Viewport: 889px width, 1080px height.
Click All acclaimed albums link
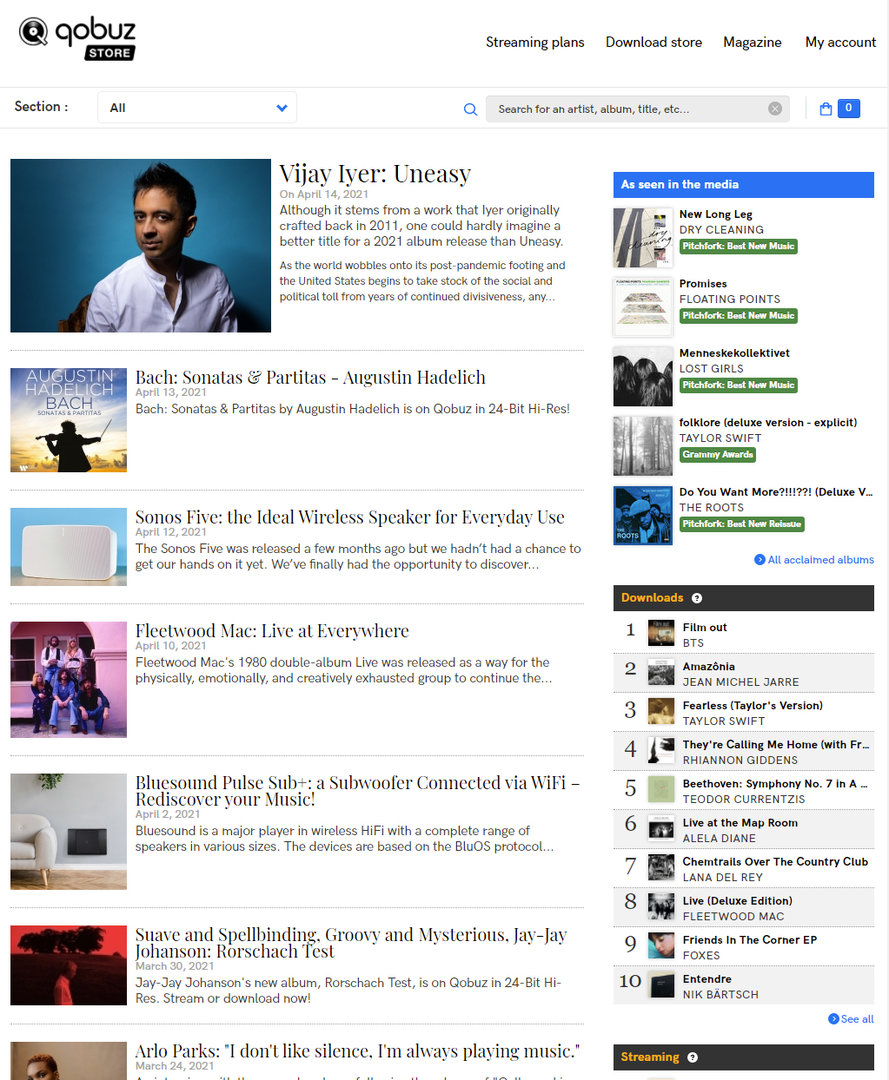[820, 560]
